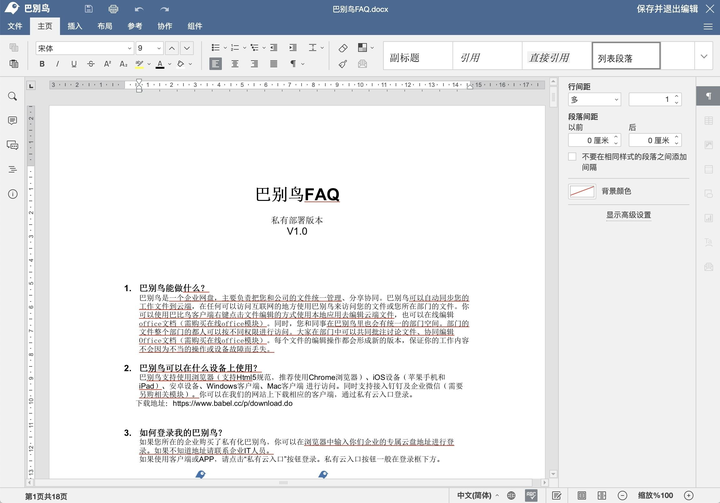
Task: Click the copy icon in the toolbar
Action: (x=14, y=47)
